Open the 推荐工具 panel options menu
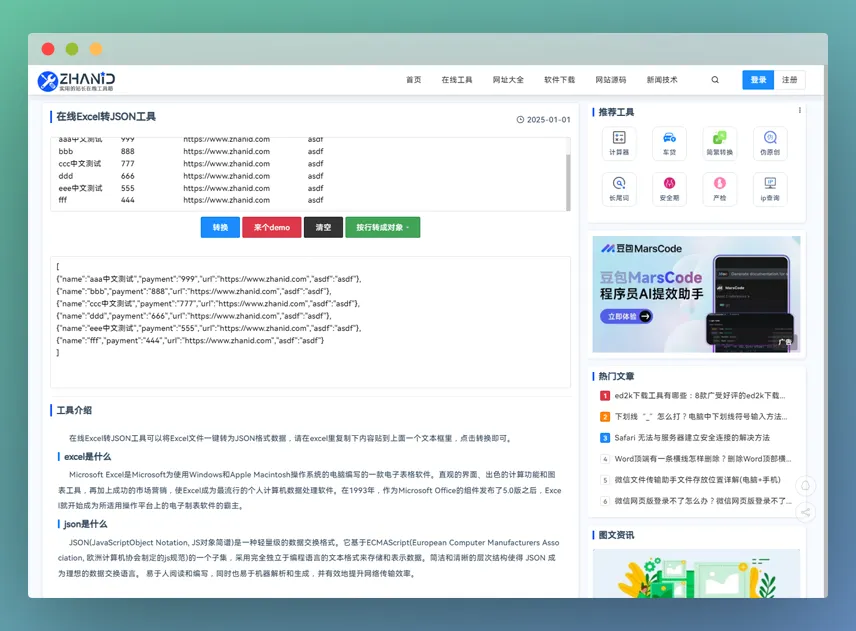This screenshot has width=856, height=631. [800, 110]
